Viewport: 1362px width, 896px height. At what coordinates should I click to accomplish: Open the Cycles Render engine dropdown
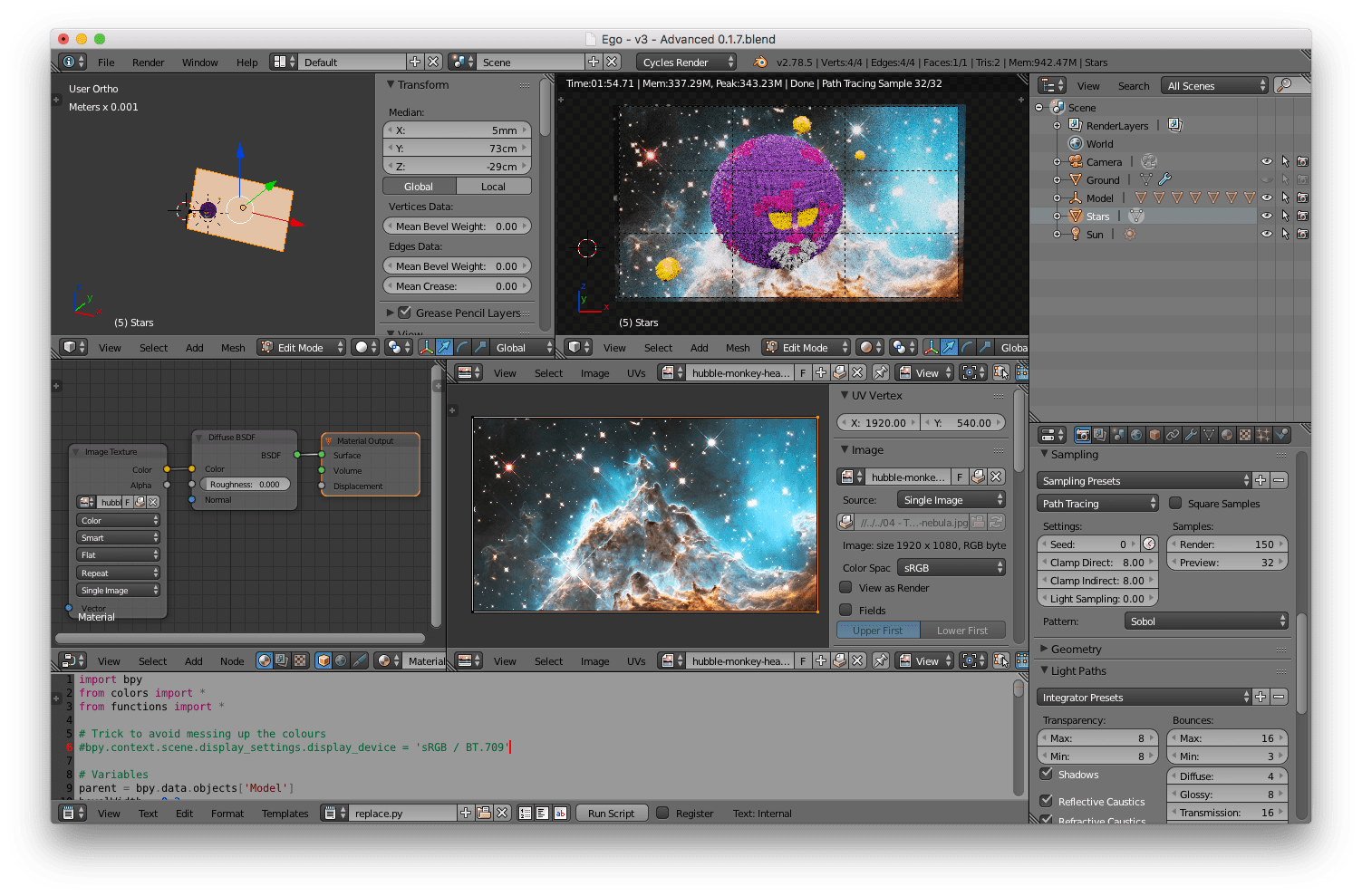pos(687,63)
